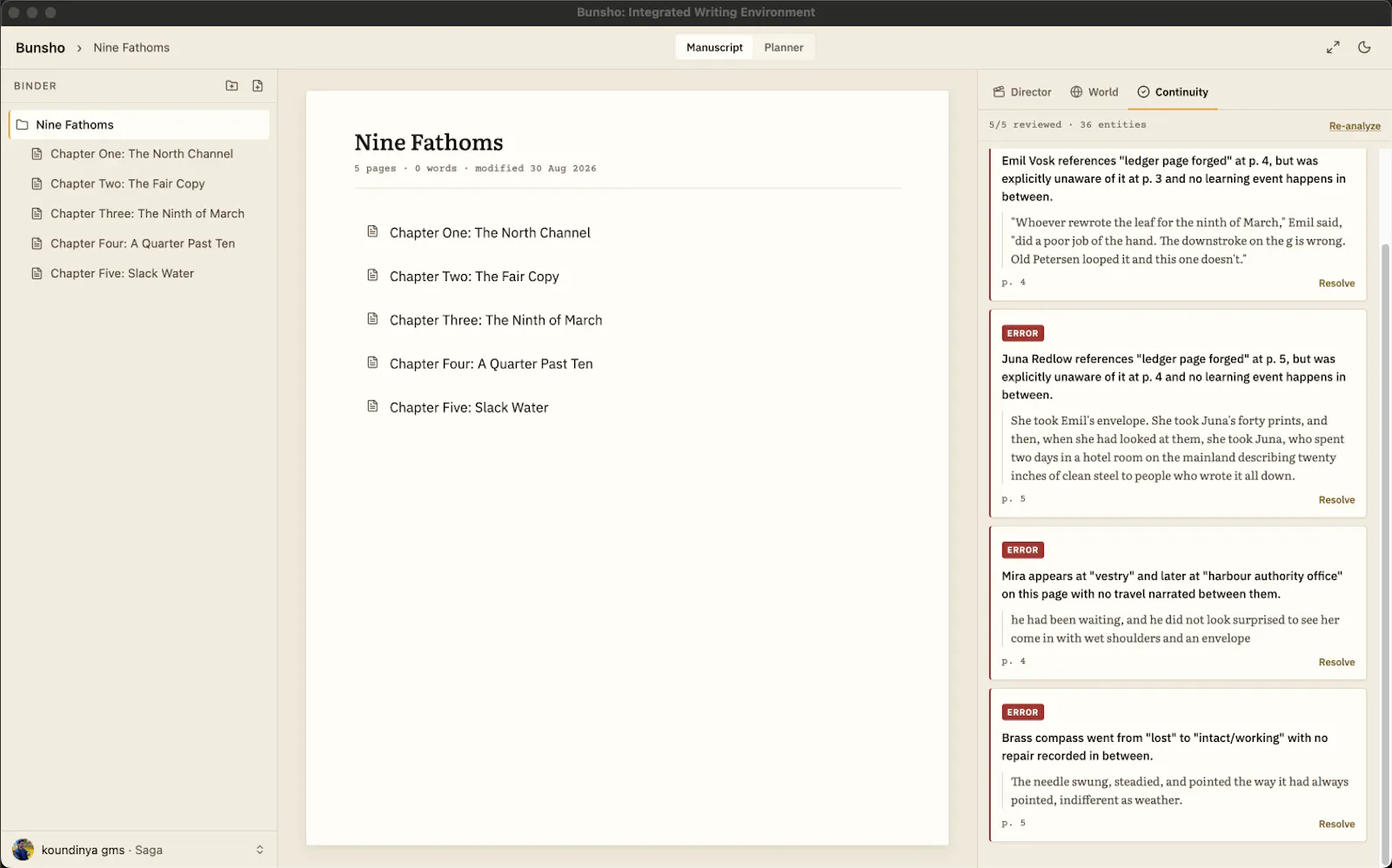
Task: Select the Continuity panel tab
Action: [x=1172, y=92]
